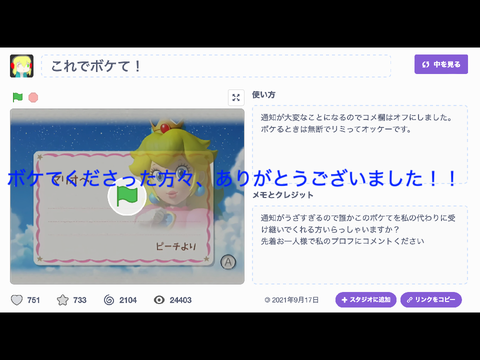The image size is (480, 360).
Task: Open the project author's avatar
Action: [x=22, y=66]
